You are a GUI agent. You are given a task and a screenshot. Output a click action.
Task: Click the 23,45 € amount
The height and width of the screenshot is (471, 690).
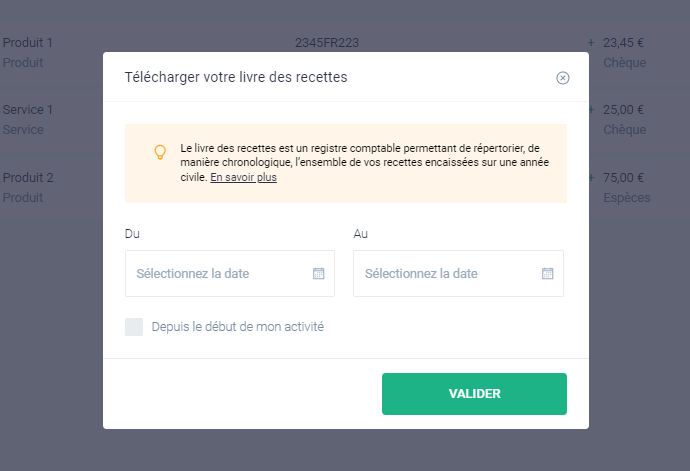pyautogui.click(x=624, y=43)
